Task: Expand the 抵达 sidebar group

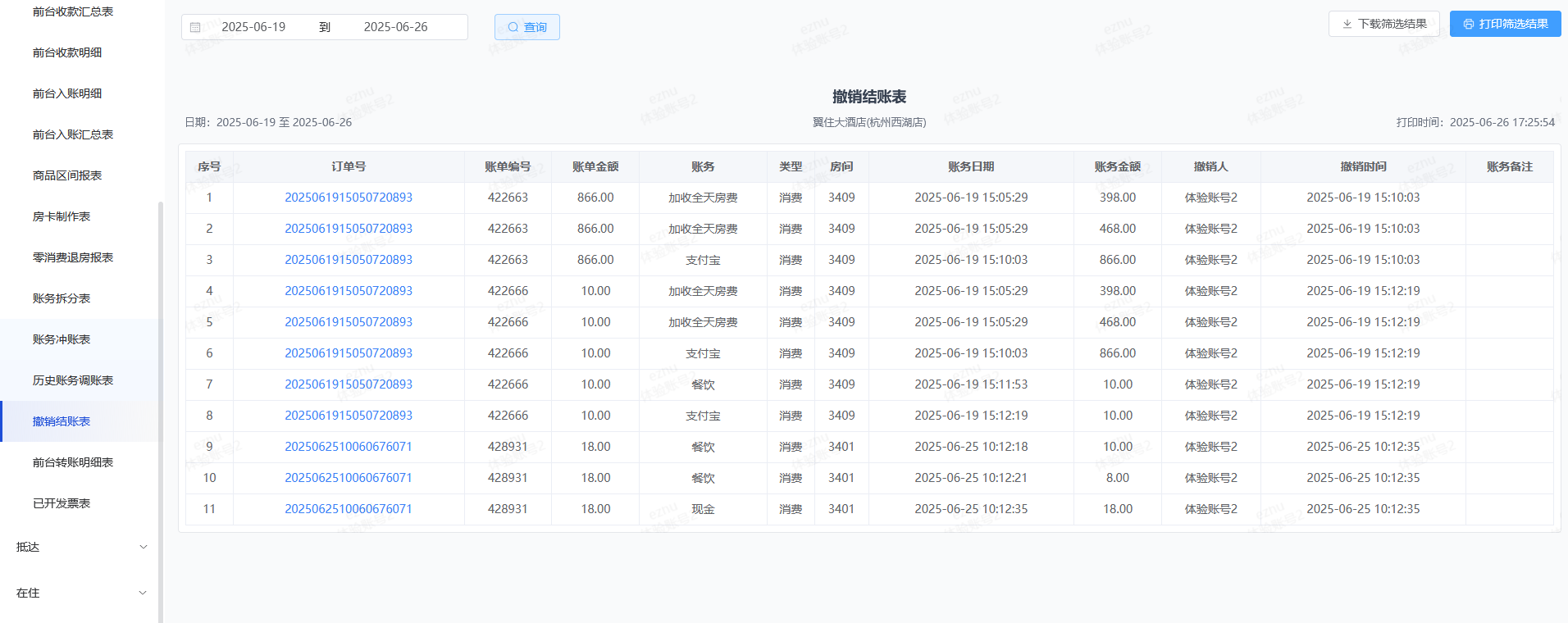Action: point(82,547)
